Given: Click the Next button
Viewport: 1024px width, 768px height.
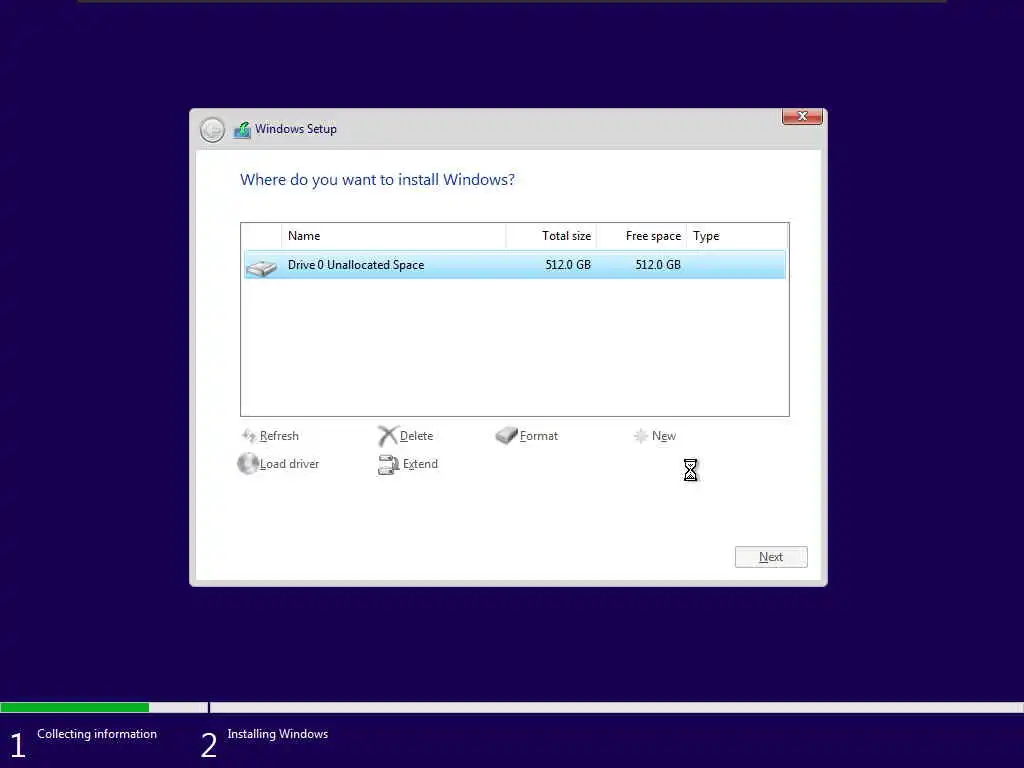Looking at the screenshot, I should [771, 557].
